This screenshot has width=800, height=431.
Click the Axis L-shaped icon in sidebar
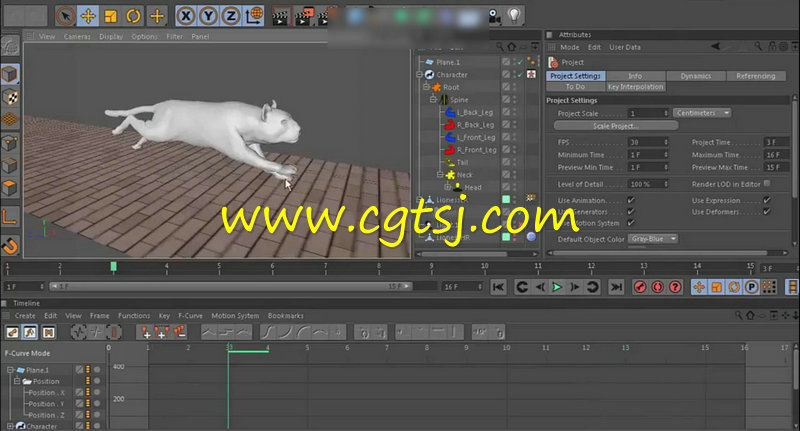tap(10, 217)
